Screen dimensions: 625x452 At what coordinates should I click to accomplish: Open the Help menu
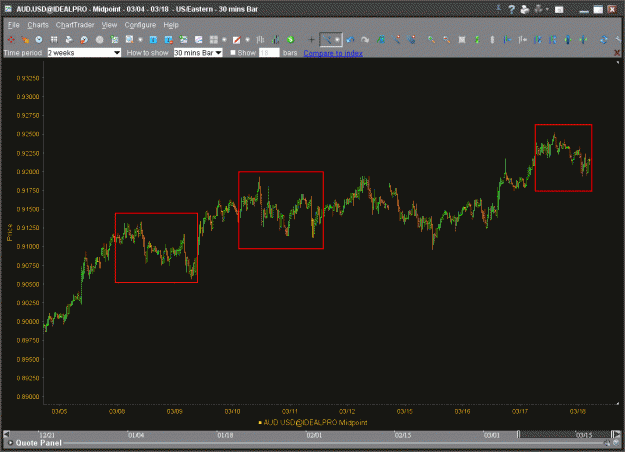[171, 25]
